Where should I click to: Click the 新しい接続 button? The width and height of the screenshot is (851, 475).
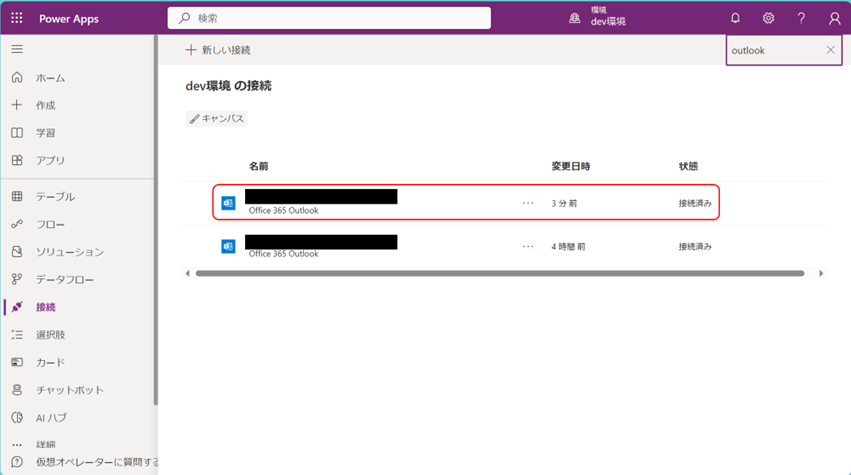(218, 50)
